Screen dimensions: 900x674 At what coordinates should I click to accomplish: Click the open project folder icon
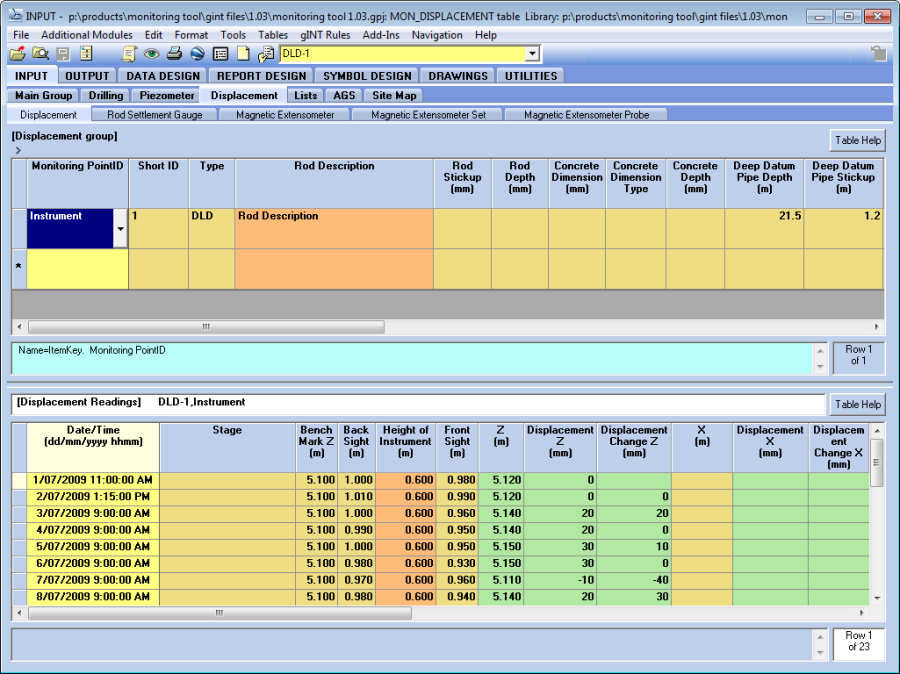click(17, 54)
